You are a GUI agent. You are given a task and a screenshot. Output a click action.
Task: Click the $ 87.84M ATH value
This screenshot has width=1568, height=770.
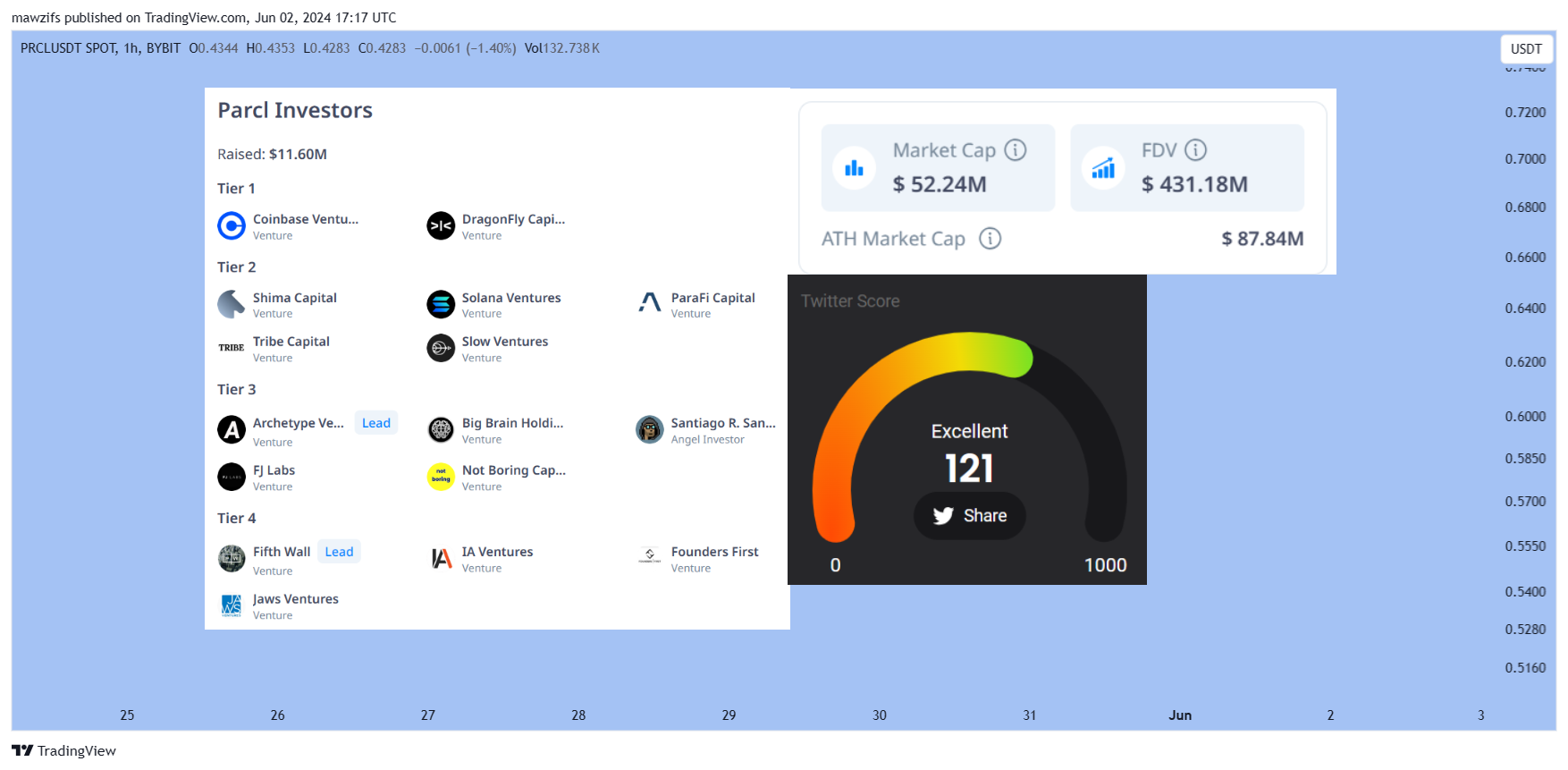(x=1262, y=239)
